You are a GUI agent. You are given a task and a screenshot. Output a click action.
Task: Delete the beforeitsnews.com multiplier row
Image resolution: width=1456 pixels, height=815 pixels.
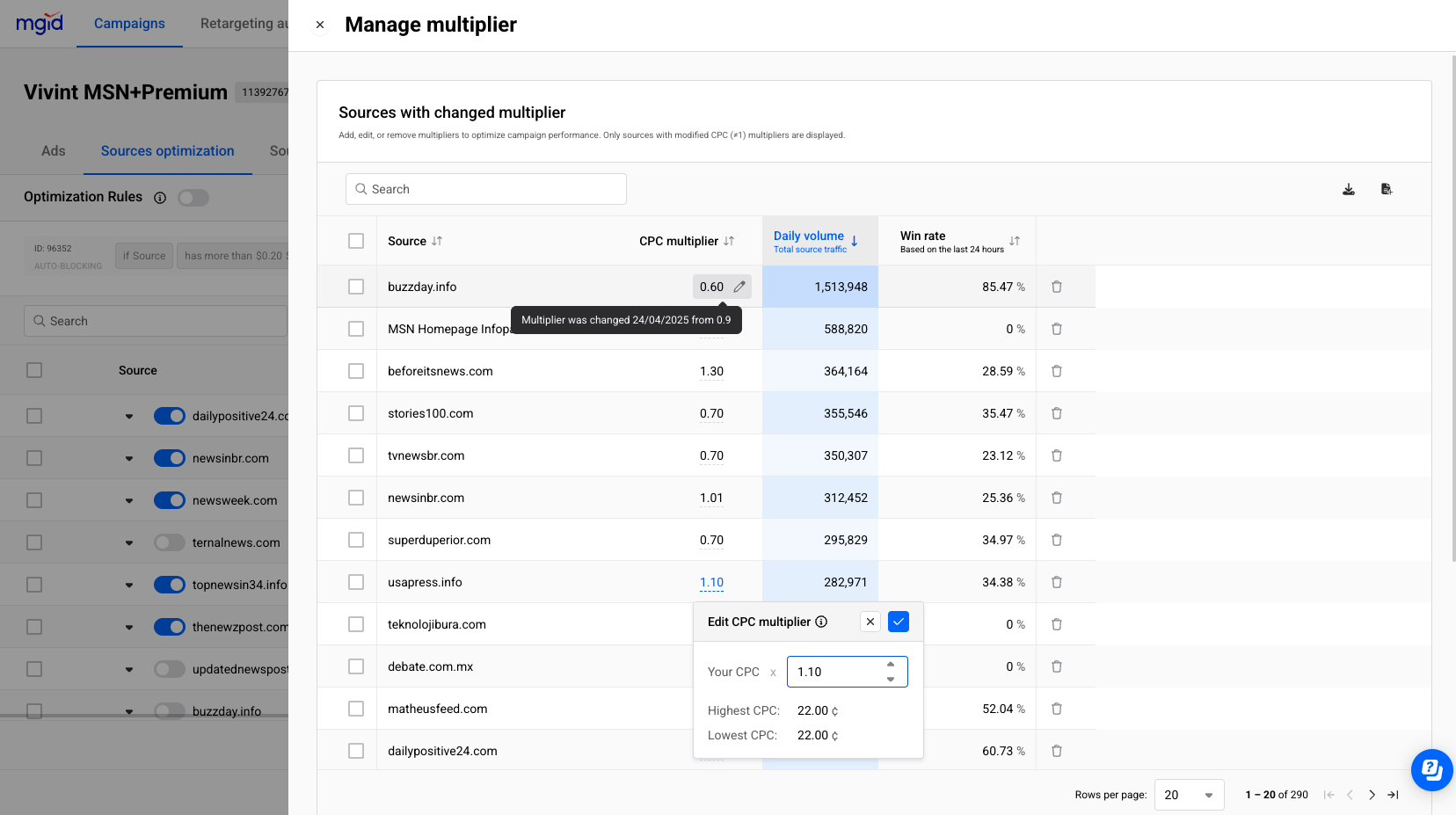tap(1057, 371)
